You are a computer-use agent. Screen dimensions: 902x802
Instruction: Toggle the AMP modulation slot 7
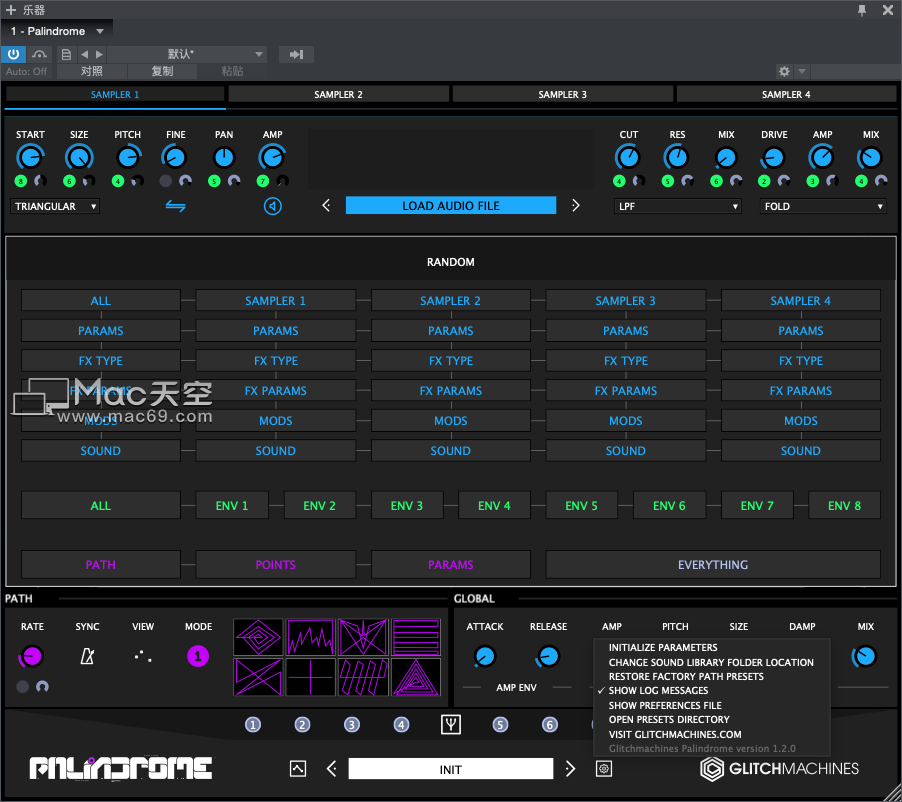[x=262, y=181]
